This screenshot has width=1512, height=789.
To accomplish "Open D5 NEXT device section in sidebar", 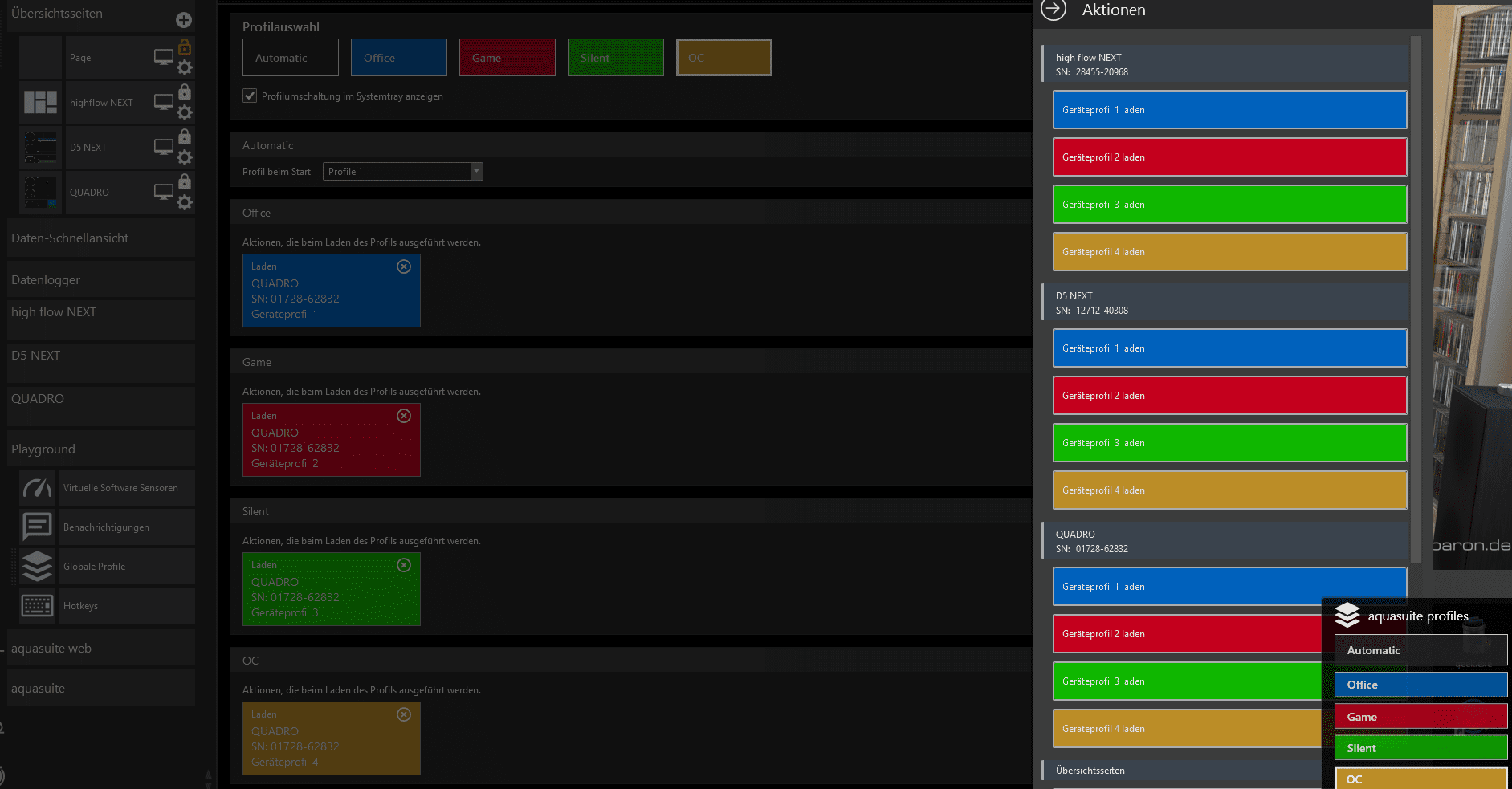I will [101, 363].
